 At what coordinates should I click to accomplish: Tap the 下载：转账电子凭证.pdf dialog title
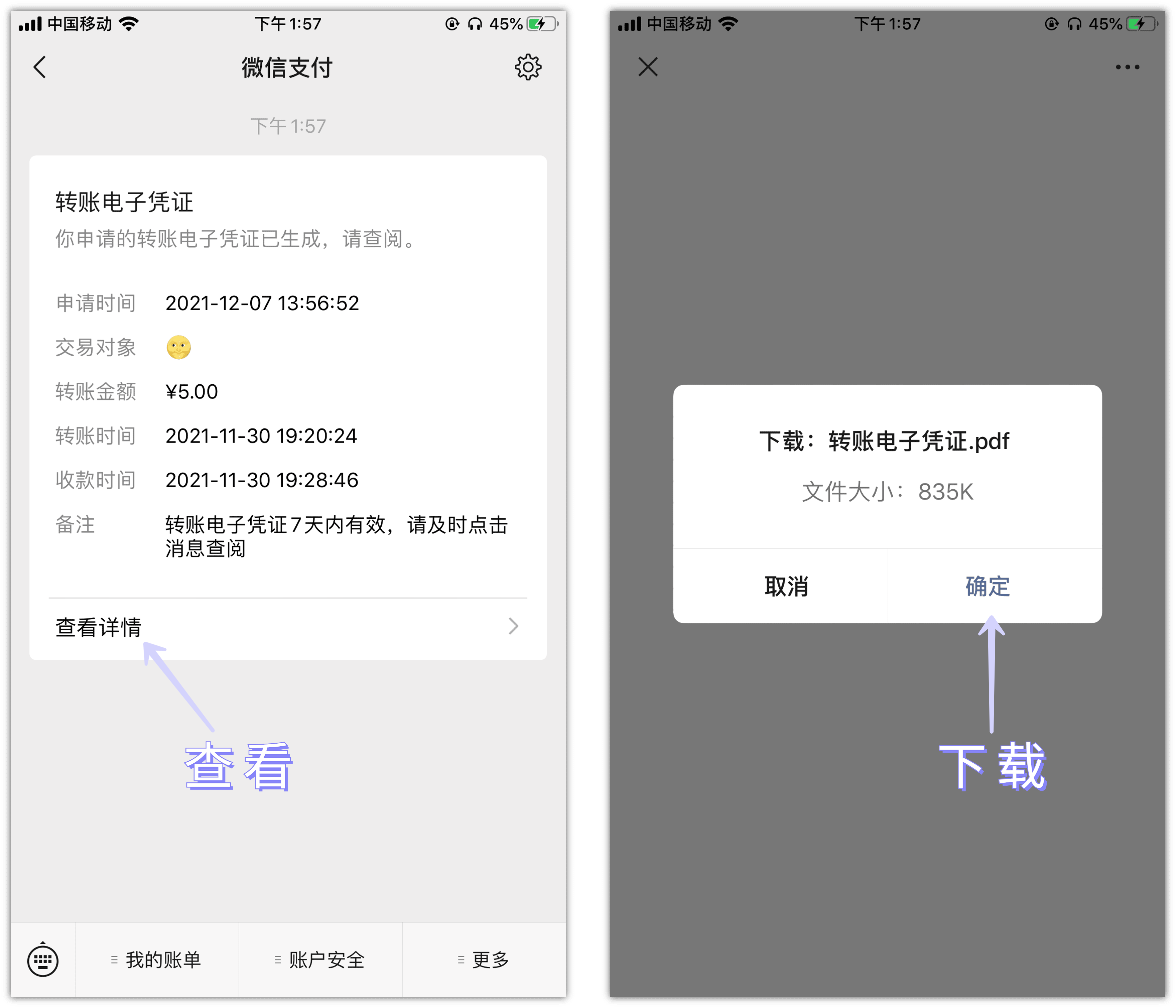[884, 441]
